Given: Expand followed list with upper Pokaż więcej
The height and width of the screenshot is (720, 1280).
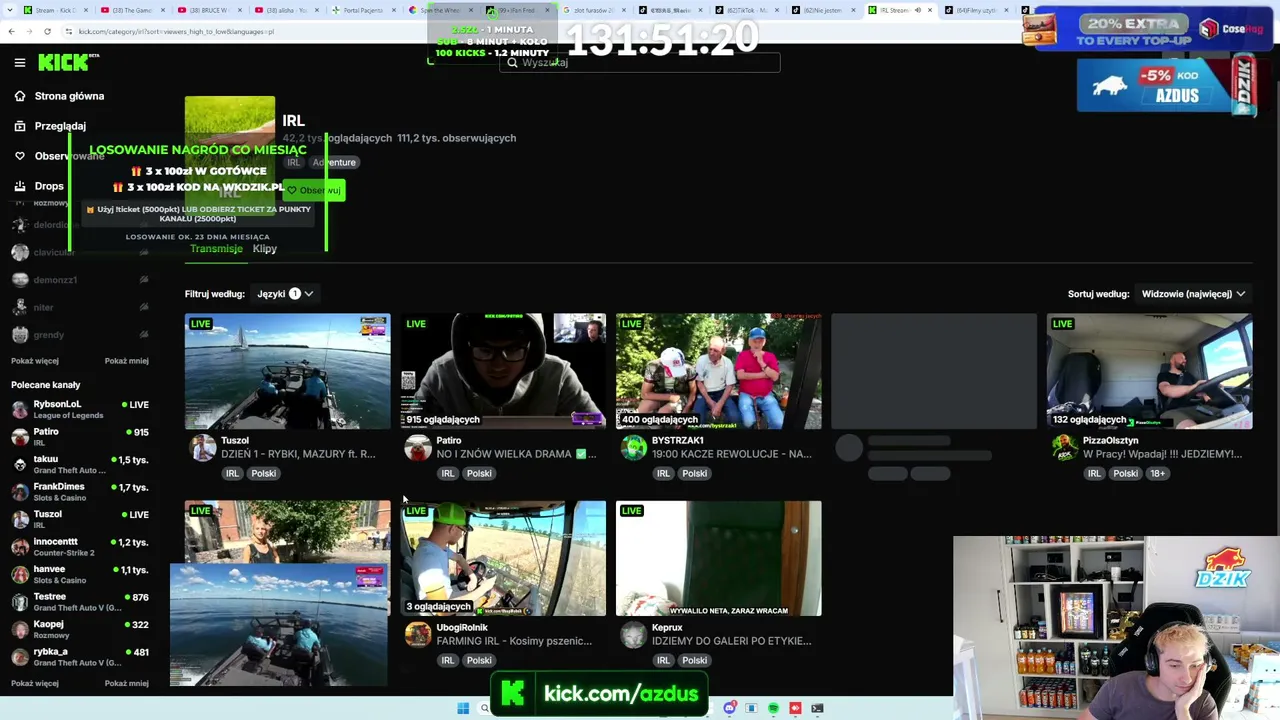Looking at the screenshot, I should pos(35,361).
